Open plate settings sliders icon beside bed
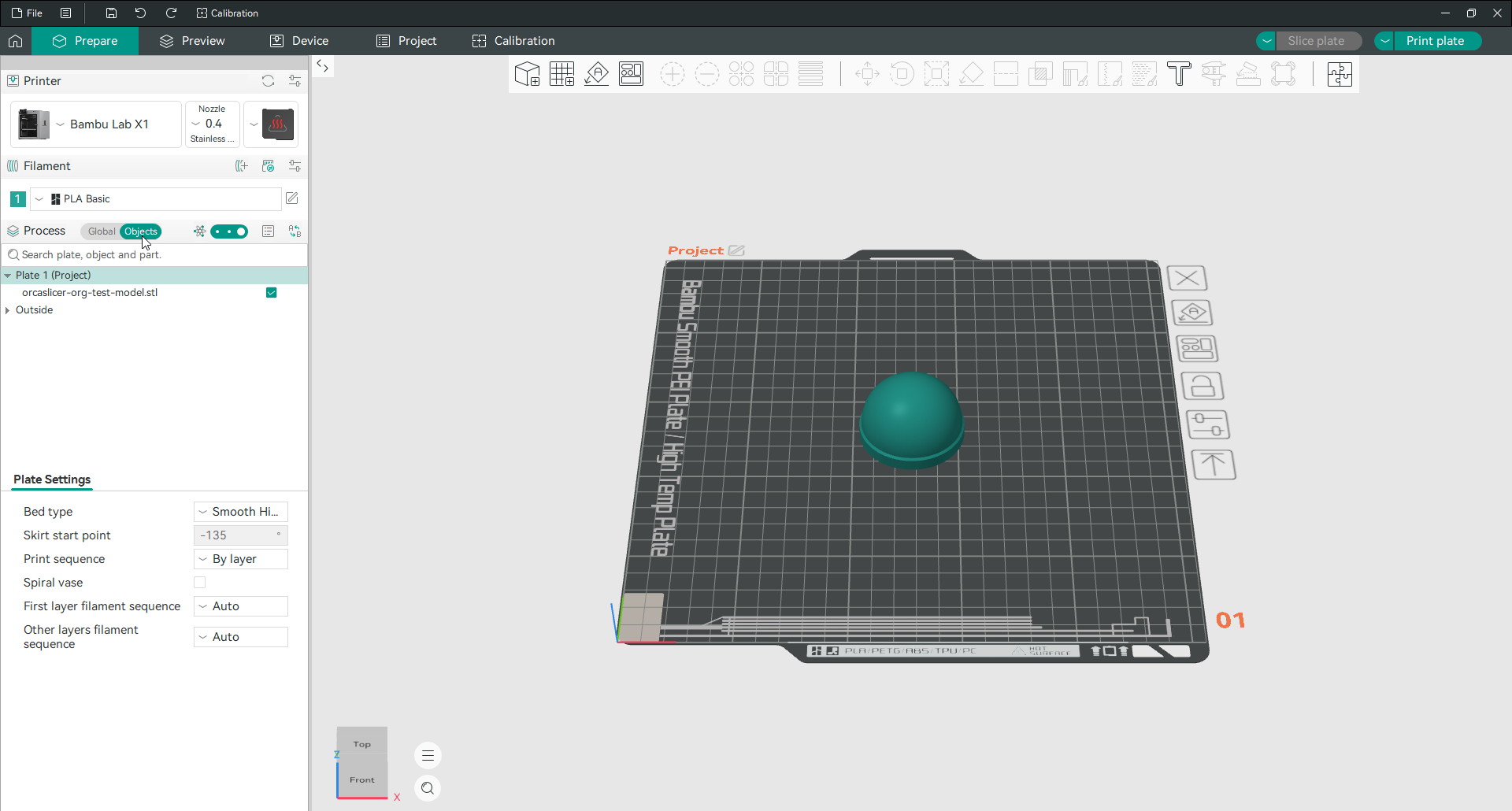The width and height of the screenshot is (1512, 811). tap(1208, 424)
